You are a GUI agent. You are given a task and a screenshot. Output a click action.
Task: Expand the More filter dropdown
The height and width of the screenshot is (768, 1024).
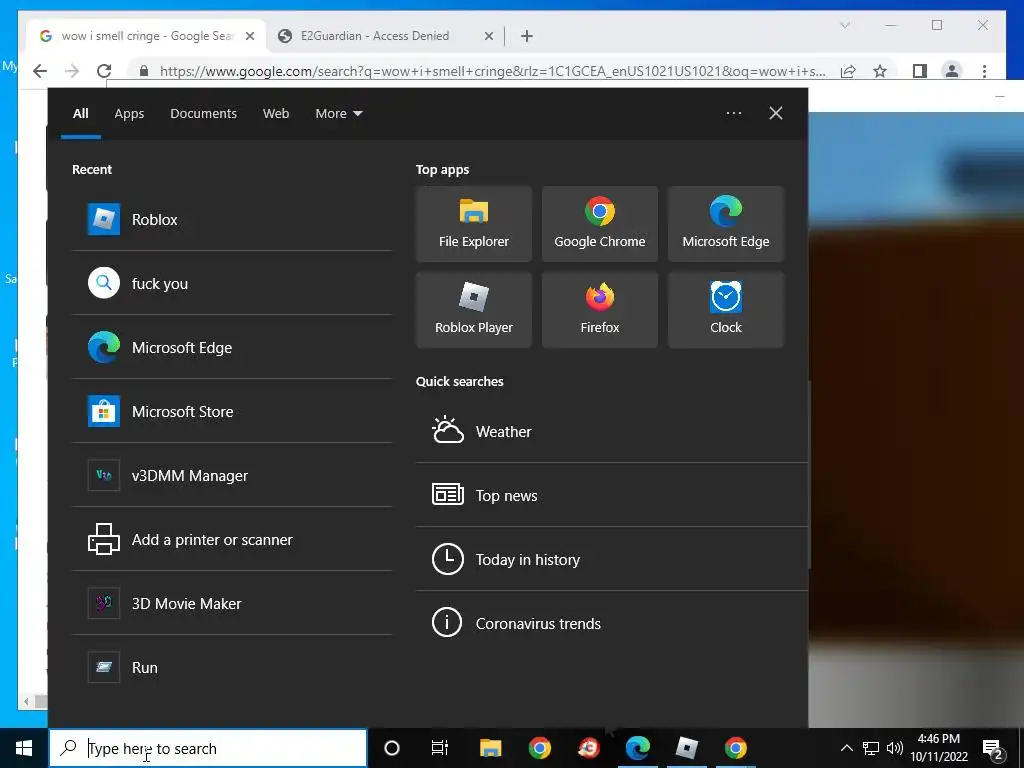pos(339,114)
